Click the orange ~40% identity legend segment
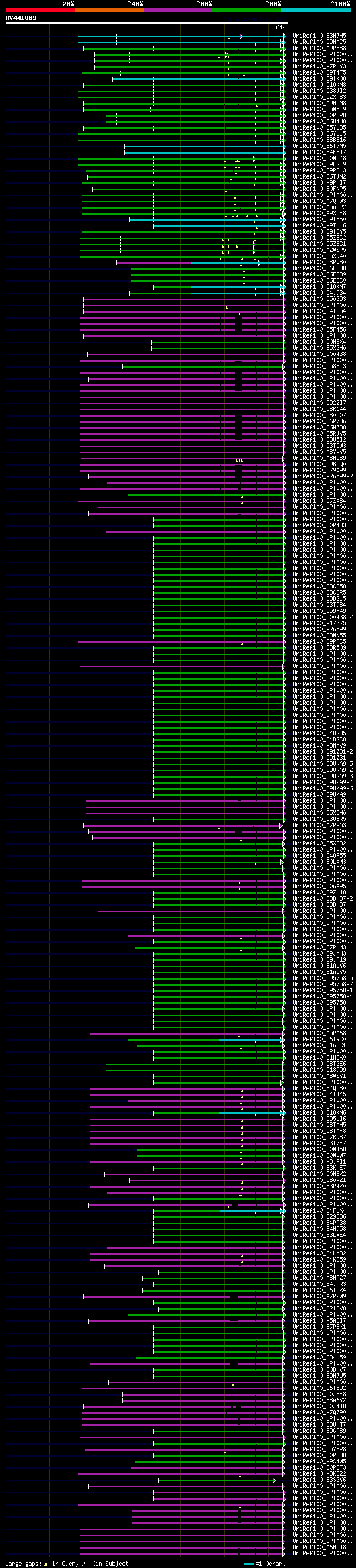 [x=109, y=10]
